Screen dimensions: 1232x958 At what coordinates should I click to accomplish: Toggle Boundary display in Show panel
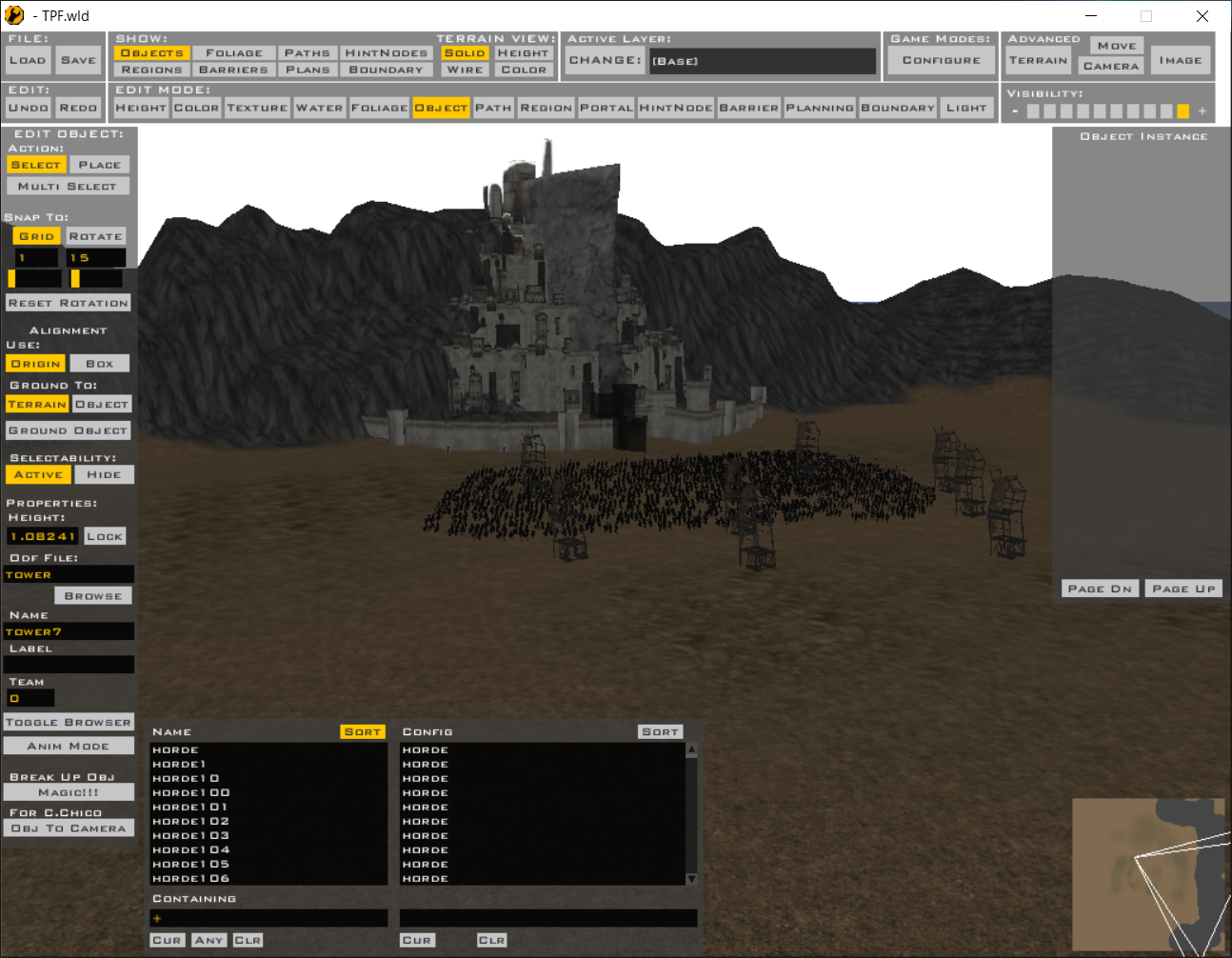click(387, 70)
